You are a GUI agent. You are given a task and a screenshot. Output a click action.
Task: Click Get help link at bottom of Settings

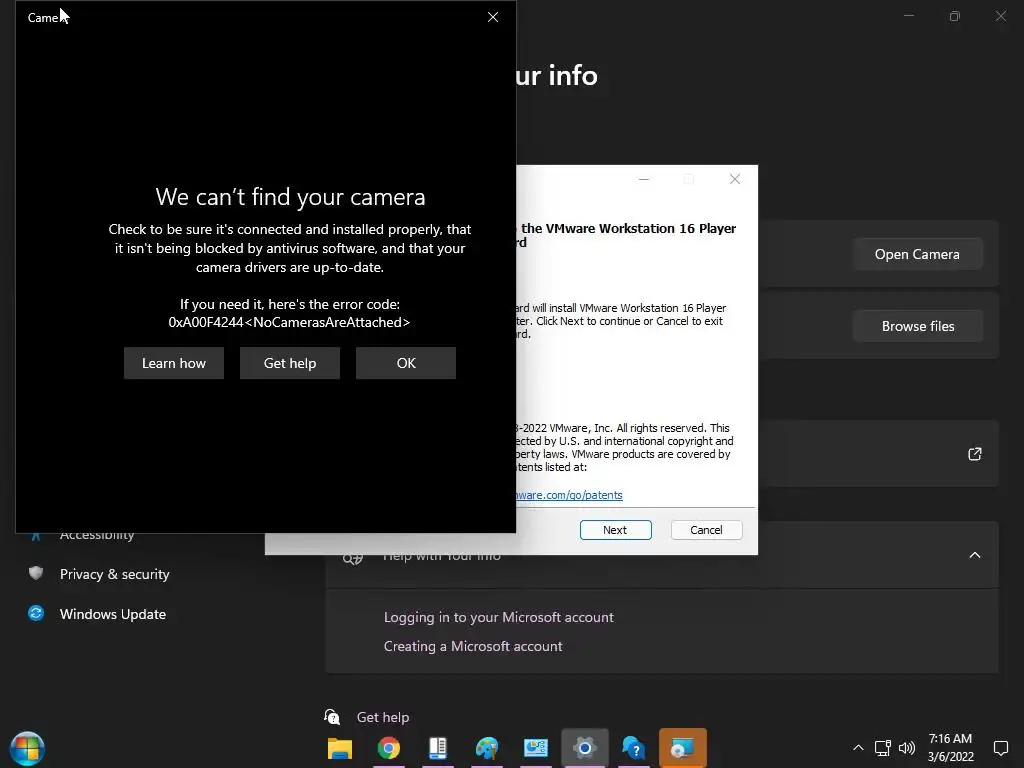click(383, 717)
